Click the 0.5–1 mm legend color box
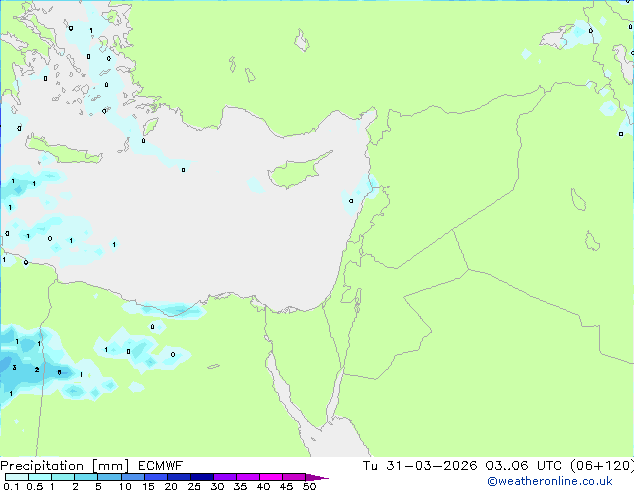 click(x=40, y=477)
